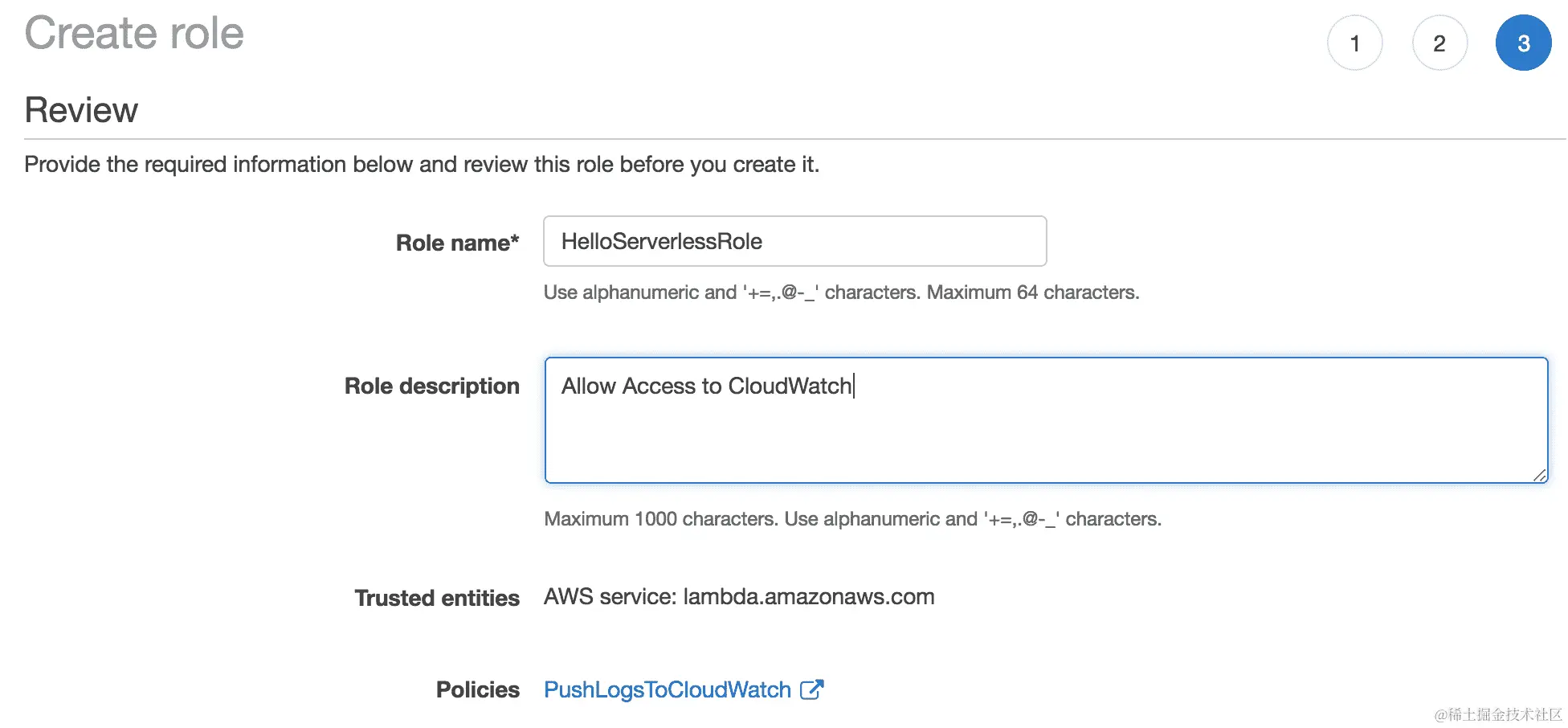Go back to wizard step 1
The image size is (1568, 728).
coord(1354,43)
